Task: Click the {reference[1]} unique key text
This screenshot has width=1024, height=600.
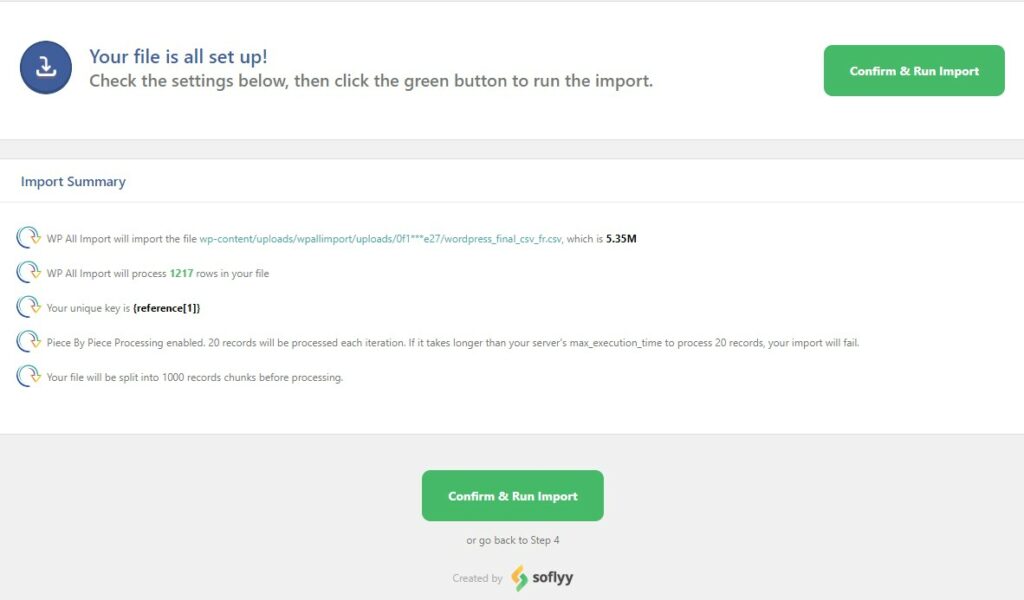Action: click(x=167, y=308)
